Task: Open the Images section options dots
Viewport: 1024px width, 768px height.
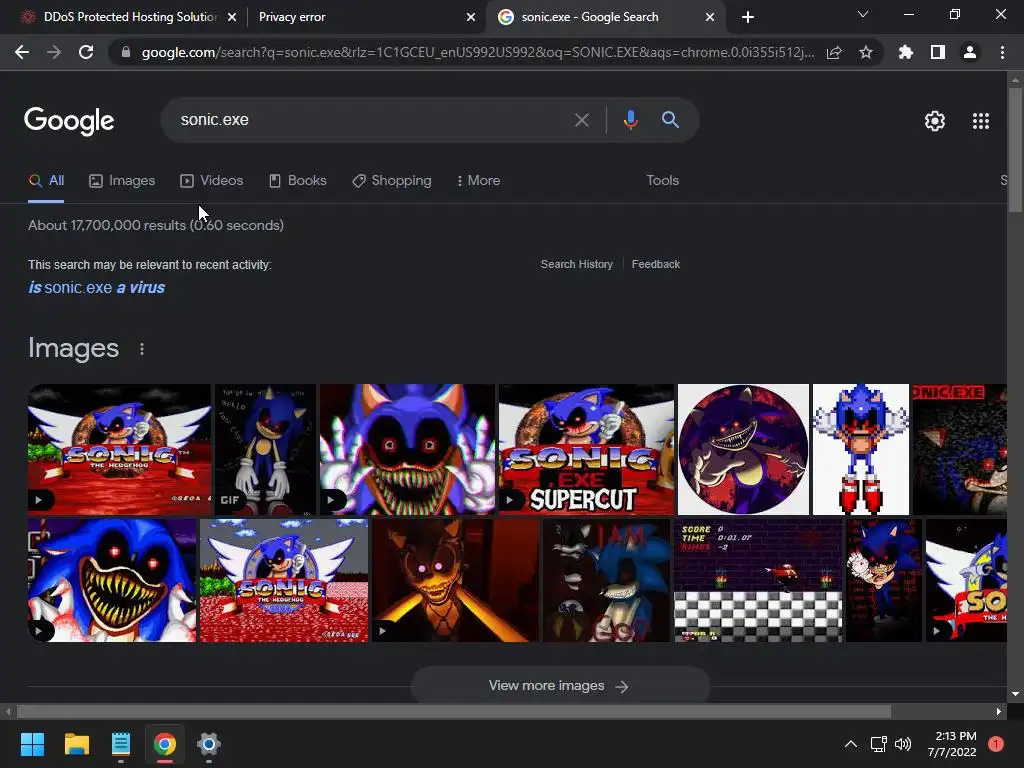Action: 142,349
